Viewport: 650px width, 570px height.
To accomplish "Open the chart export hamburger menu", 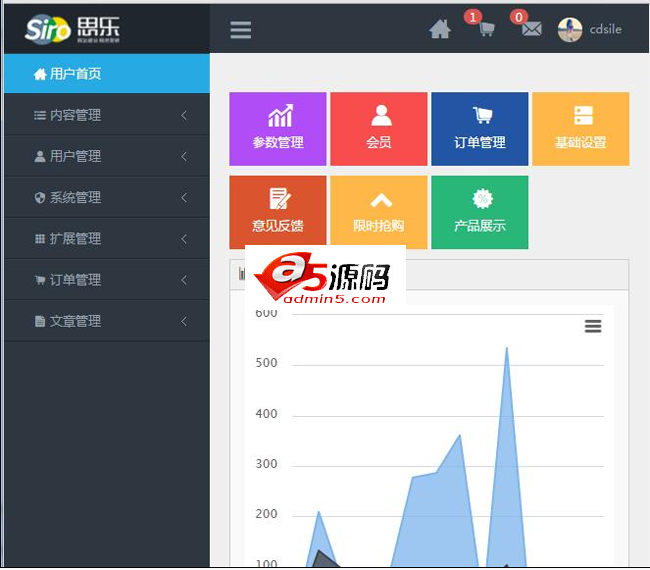I will (593, 326).
